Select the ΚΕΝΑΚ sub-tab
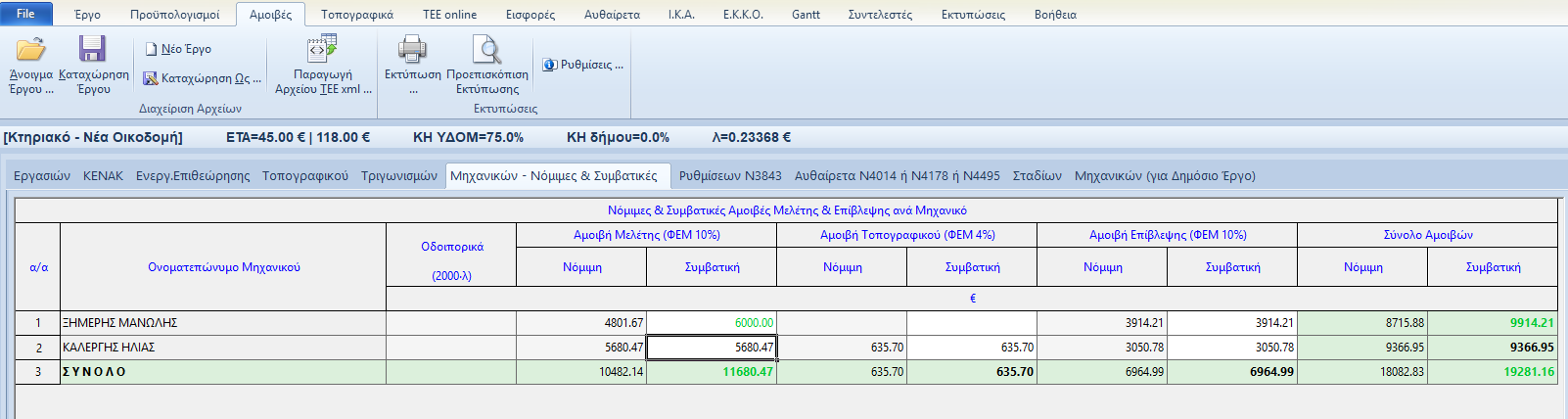The width and height of the screenshot is (1568, 419). click(x=103, y=176)
